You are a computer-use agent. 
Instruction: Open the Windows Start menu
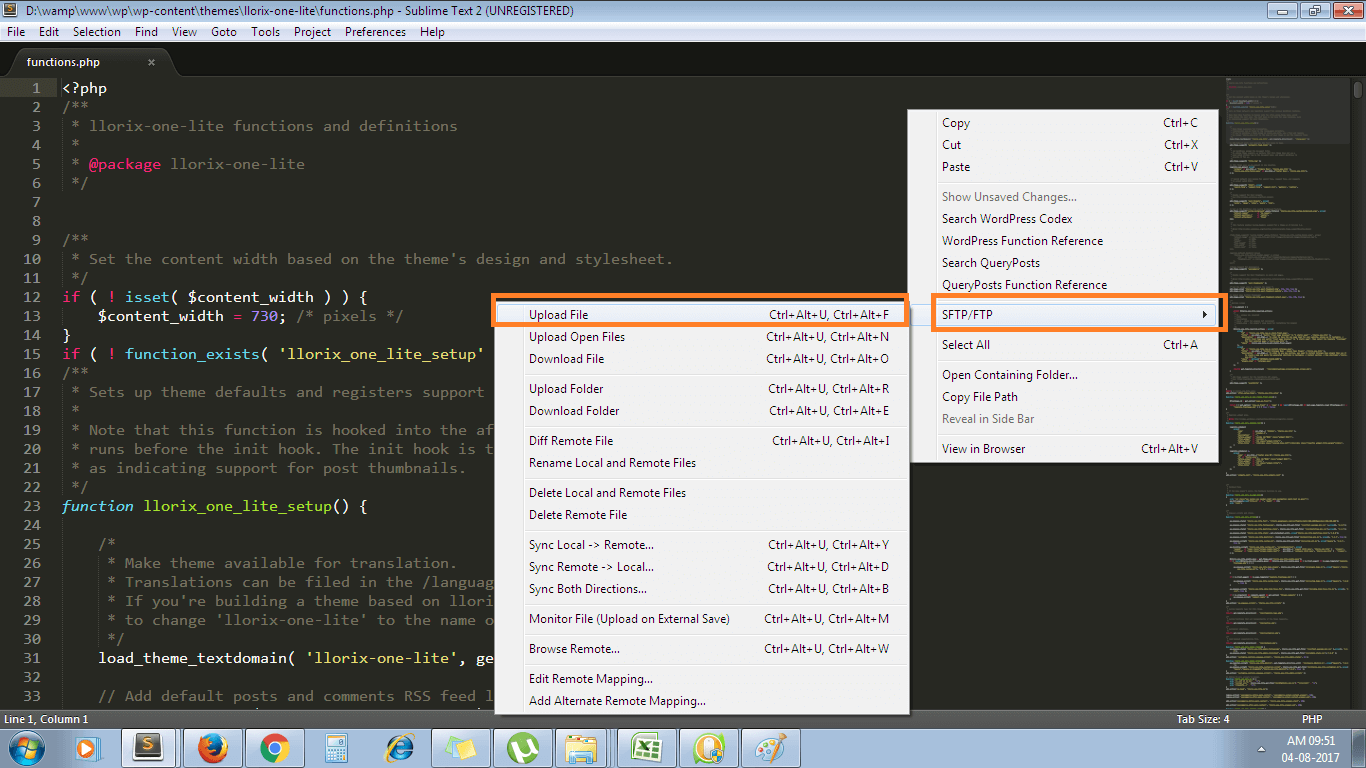coord(25,748)
